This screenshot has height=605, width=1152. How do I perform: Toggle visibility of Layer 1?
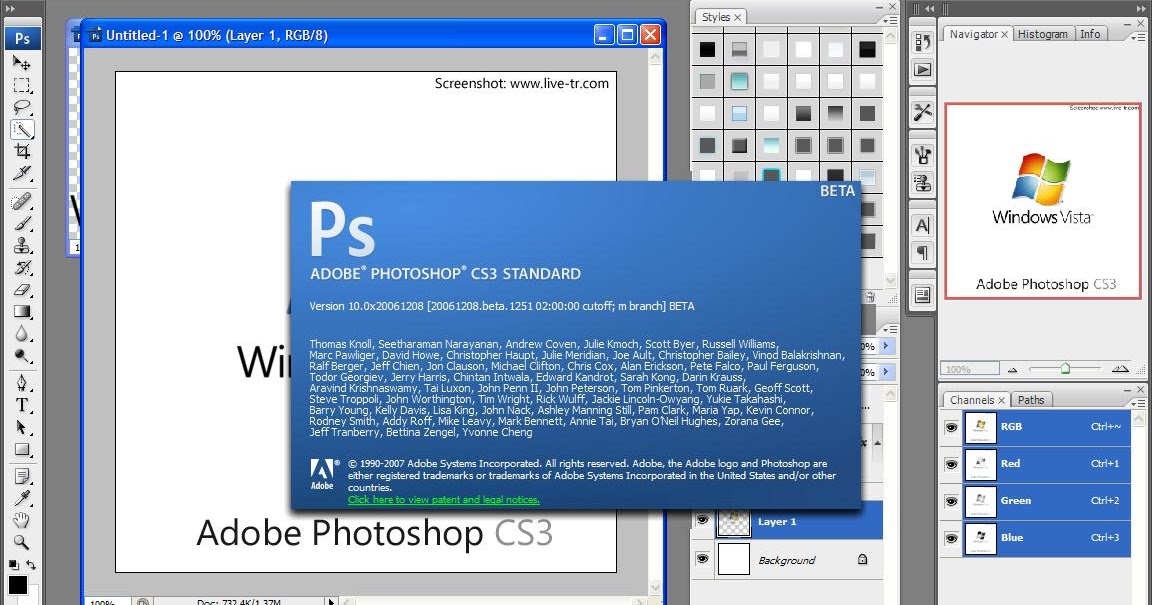[702, 520]
